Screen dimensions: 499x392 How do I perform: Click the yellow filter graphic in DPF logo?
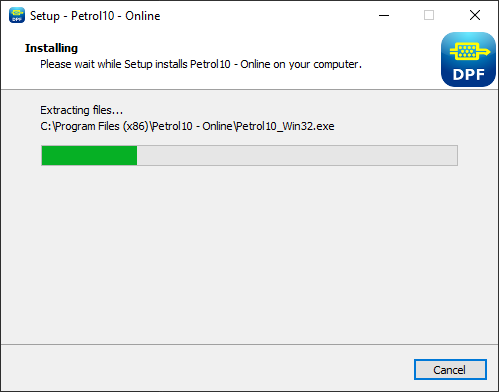point(469,51)
